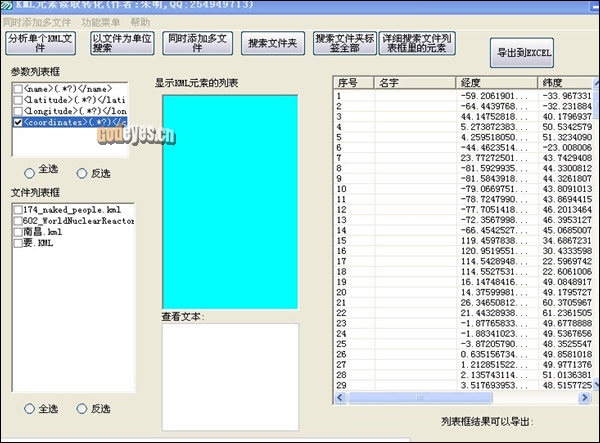Open the 同时添加多文件 menu

pos(38,23)
